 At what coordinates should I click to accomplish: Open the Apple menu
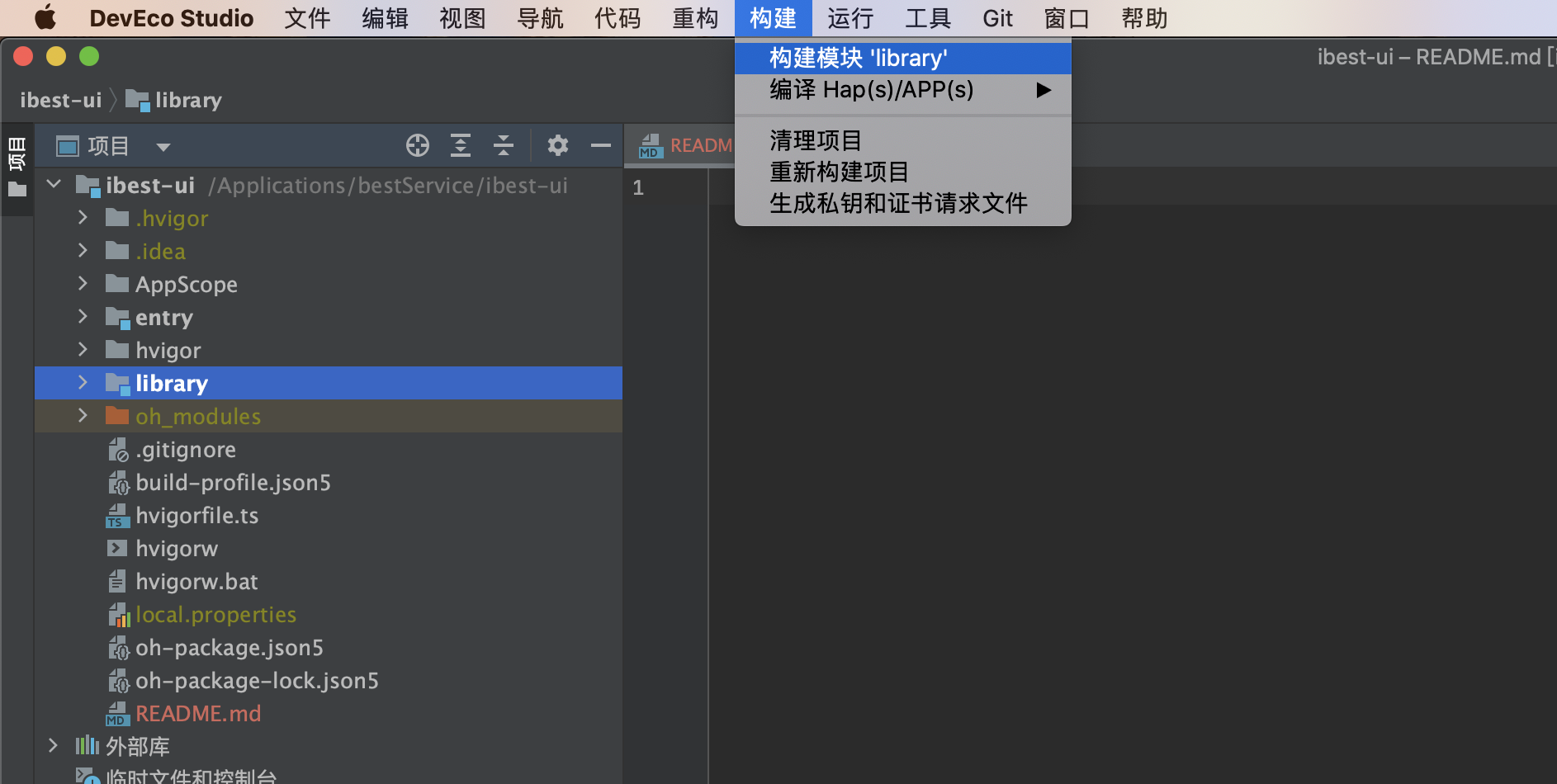(x=45, y=18)
